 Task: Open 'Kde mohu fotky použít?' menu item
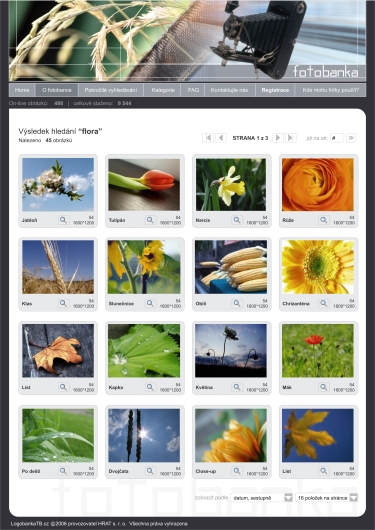coord(331,90)
